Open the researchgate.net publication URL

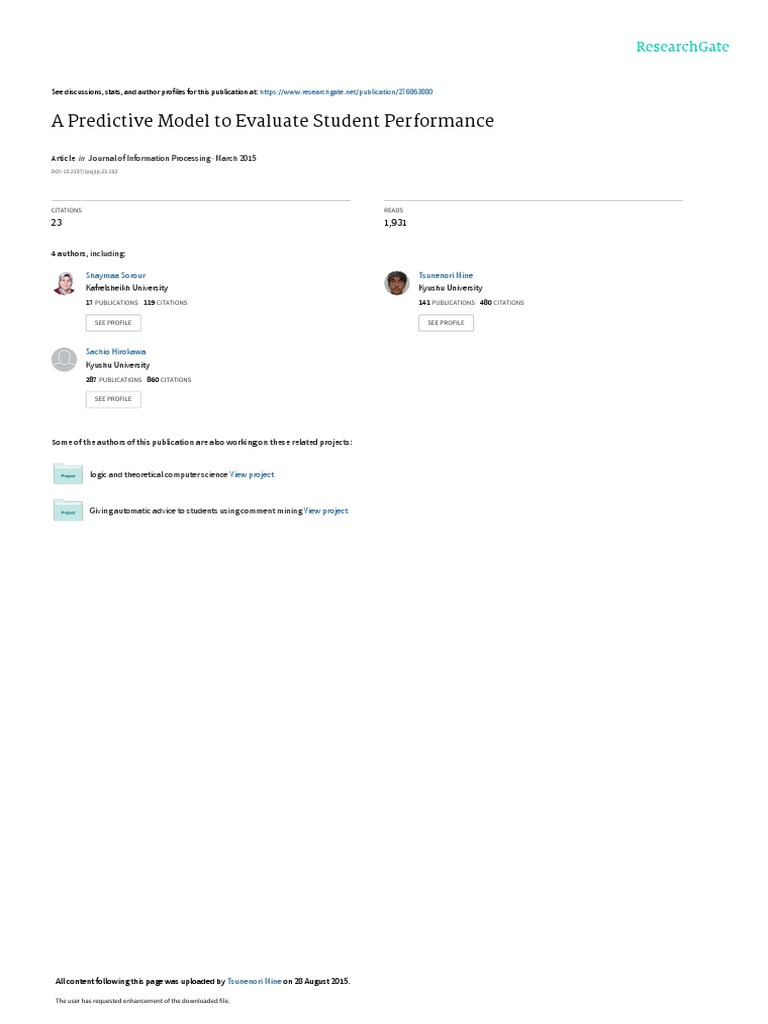346,92
